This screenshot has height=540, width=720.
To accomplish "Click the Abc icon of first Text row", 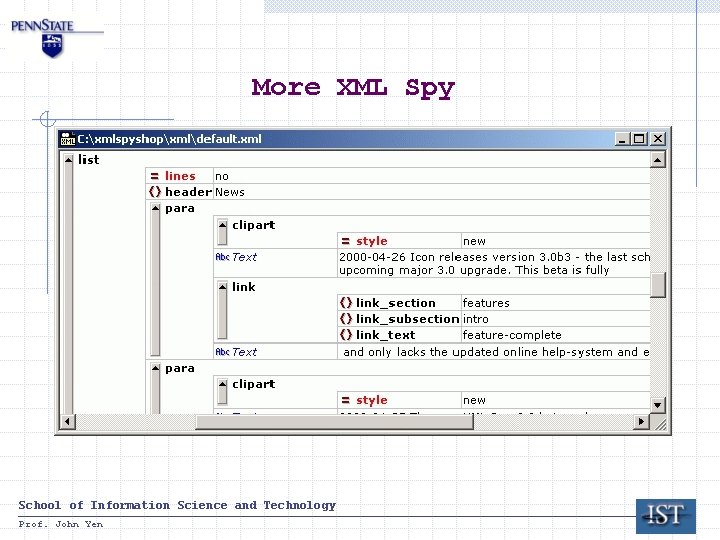I will tap(222, 257).
